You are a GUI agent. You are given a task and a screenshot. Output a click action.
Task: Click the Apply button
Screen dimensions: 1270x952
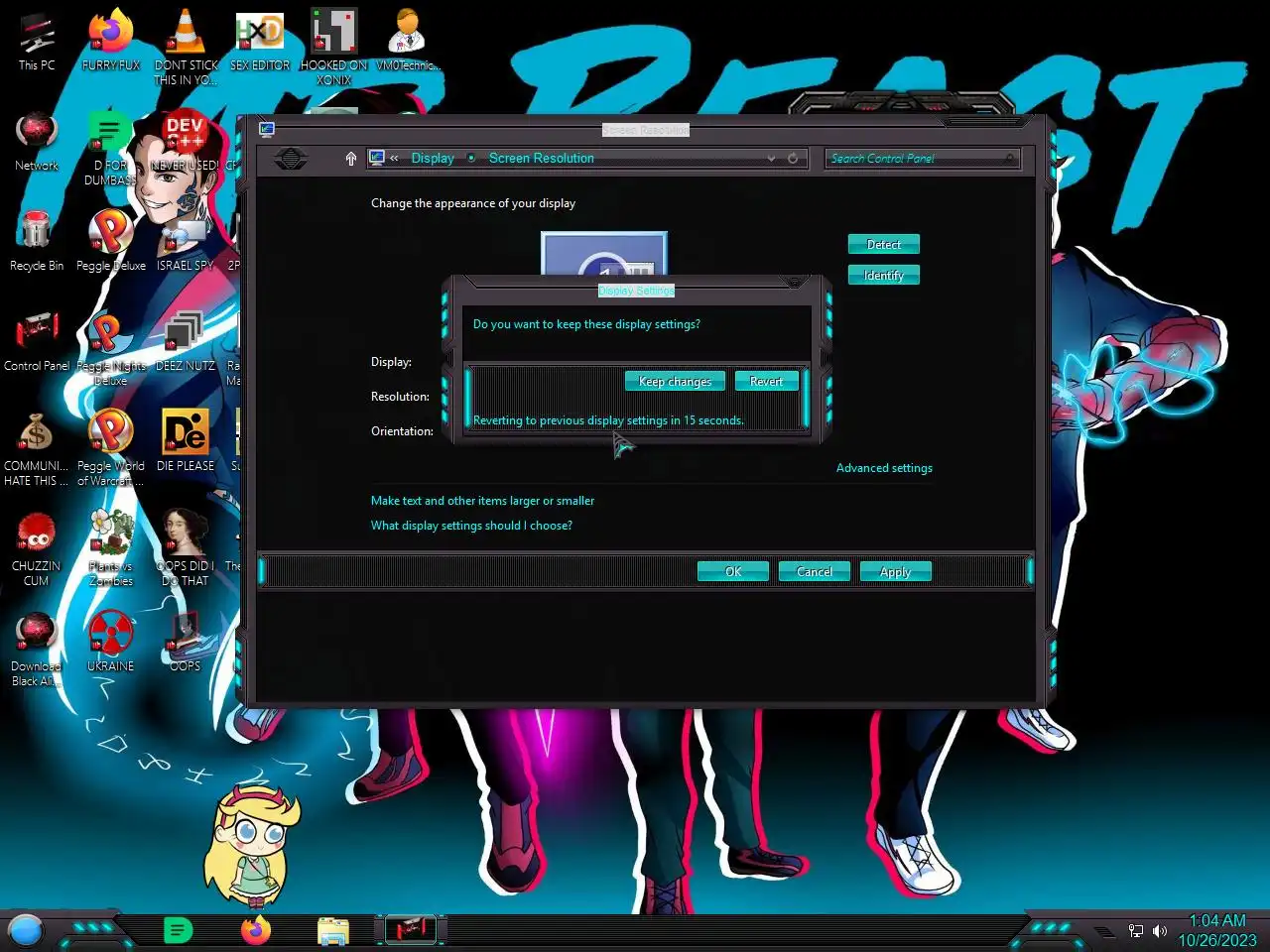895,571
